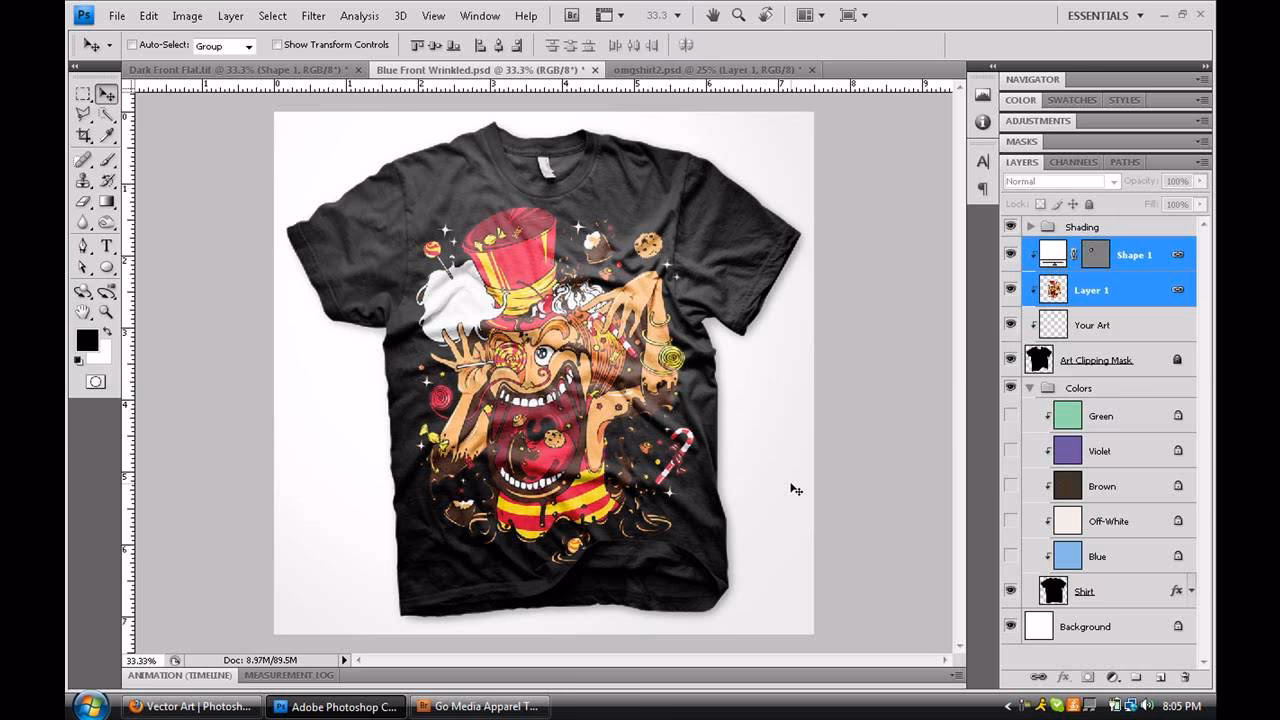The image size is (1280, 720).
Task: Collapse the Colors layer group
Action: (x=1030, y=388)
